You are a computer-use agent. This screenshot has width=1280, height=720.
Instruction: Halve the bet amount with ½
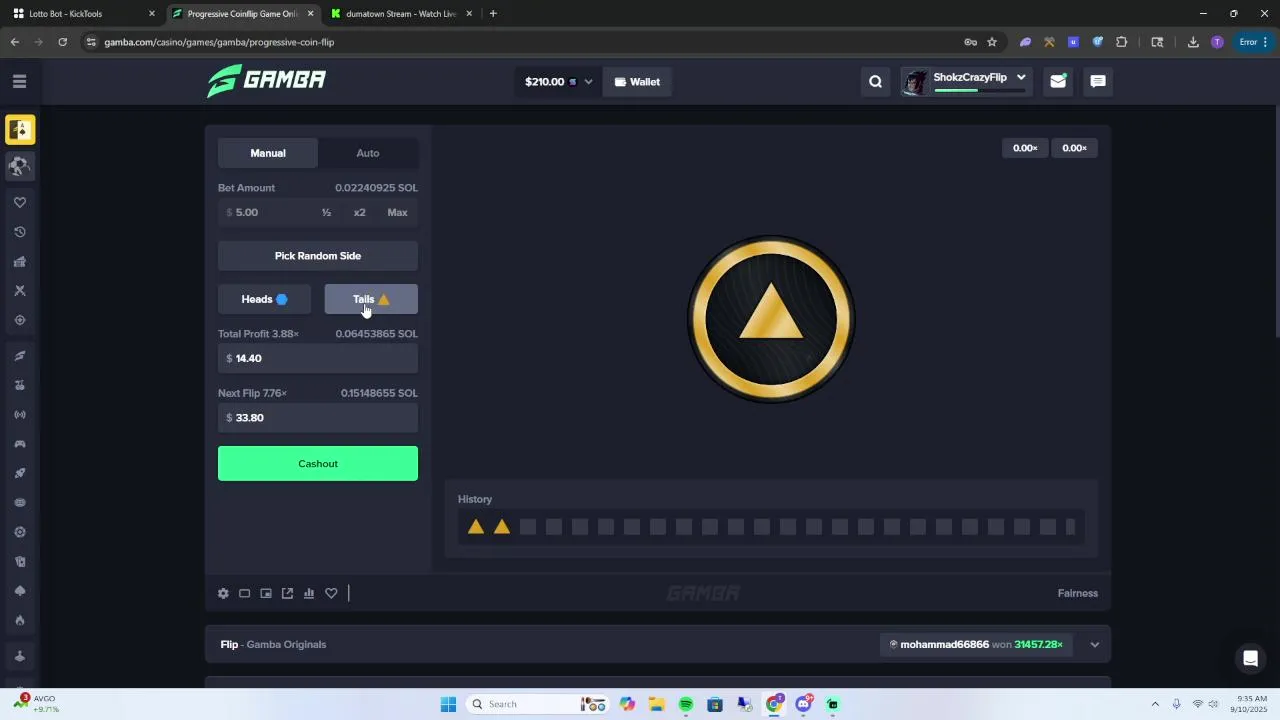(x=326, y=212)
